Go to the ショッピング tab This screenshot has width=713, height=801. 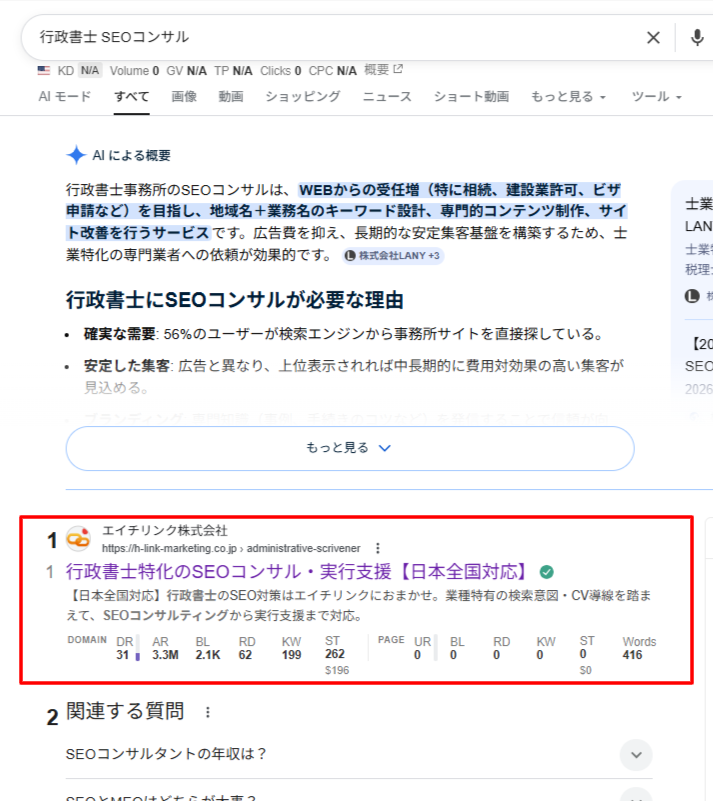[303, 96]
